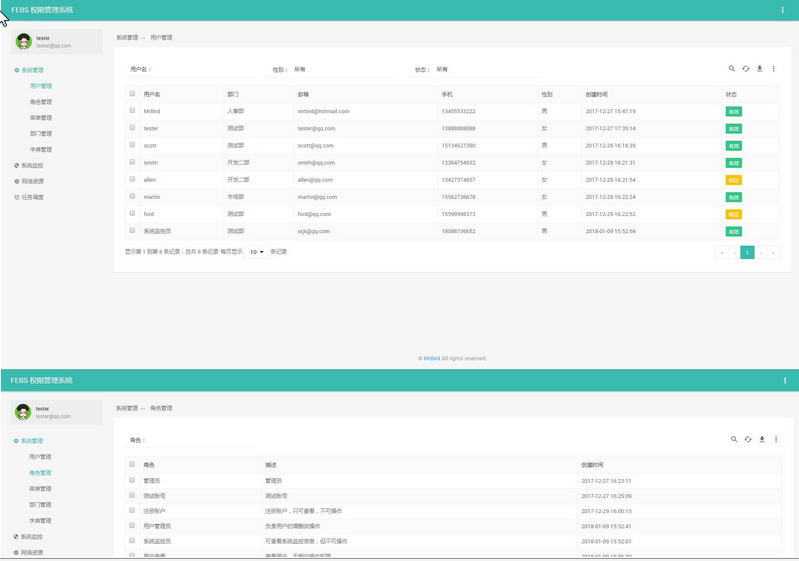Click the refresh icon above the user table
The width and height of the screenshot is (799, 561).
[746, 69]
